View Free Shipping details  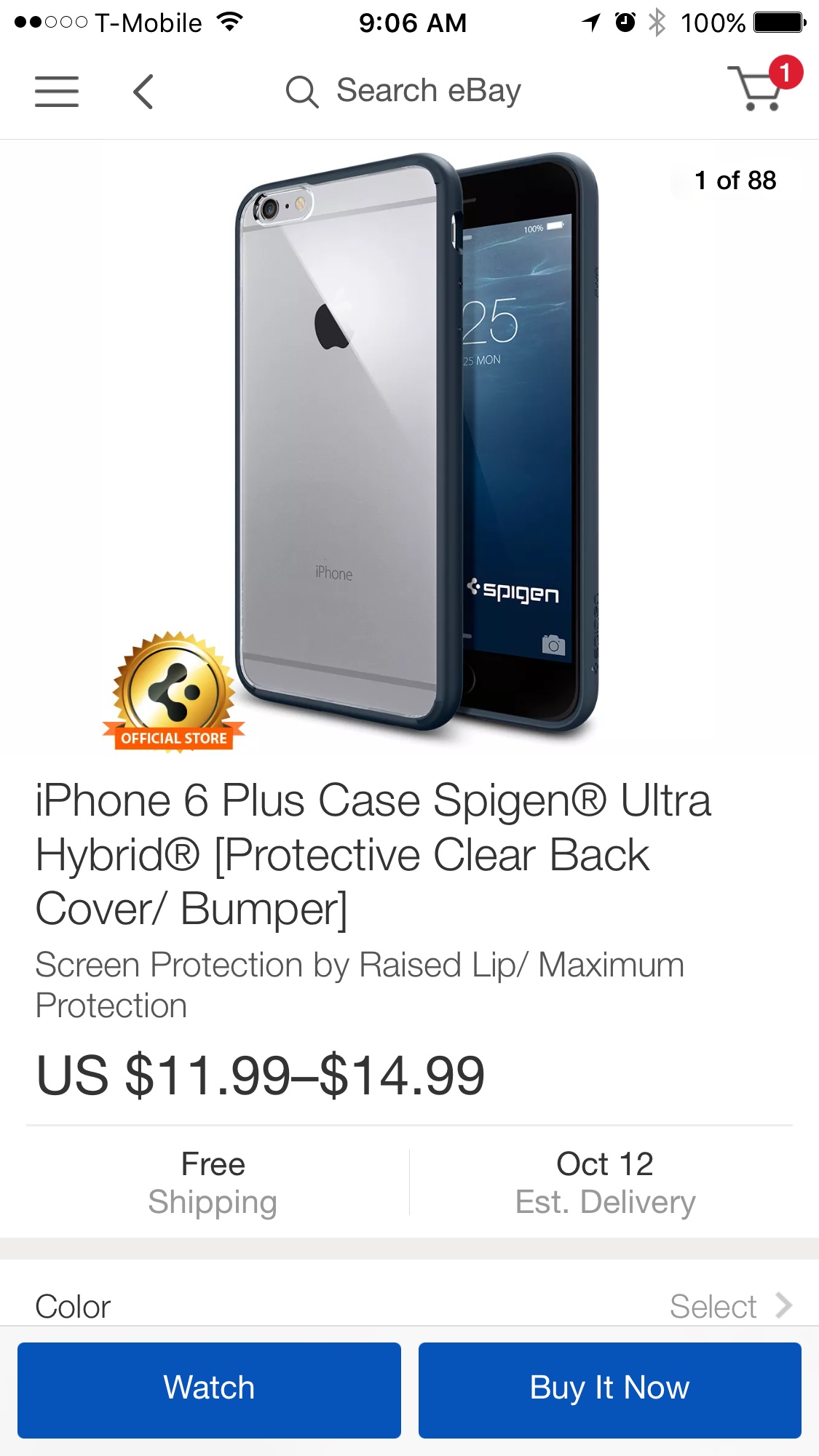point(213,1182)
